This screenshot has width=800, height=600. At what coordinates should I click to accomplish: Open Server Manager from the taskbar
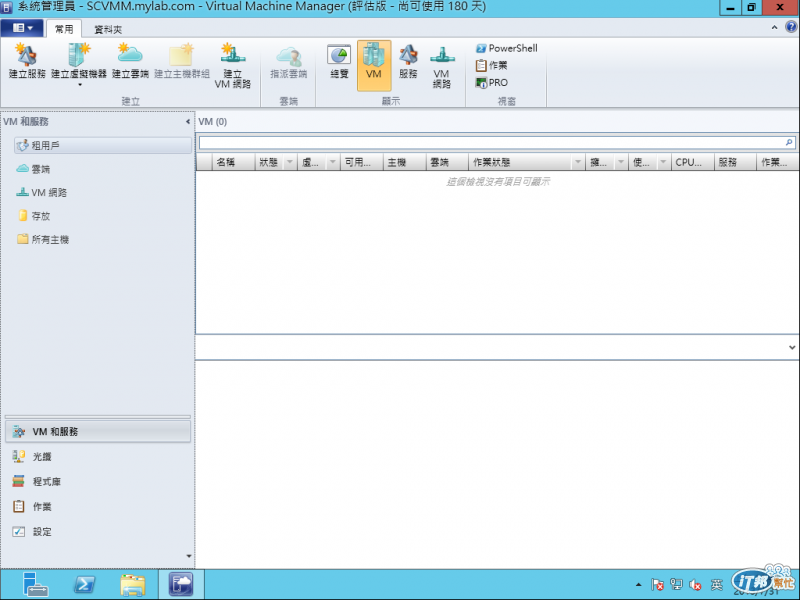35,585
